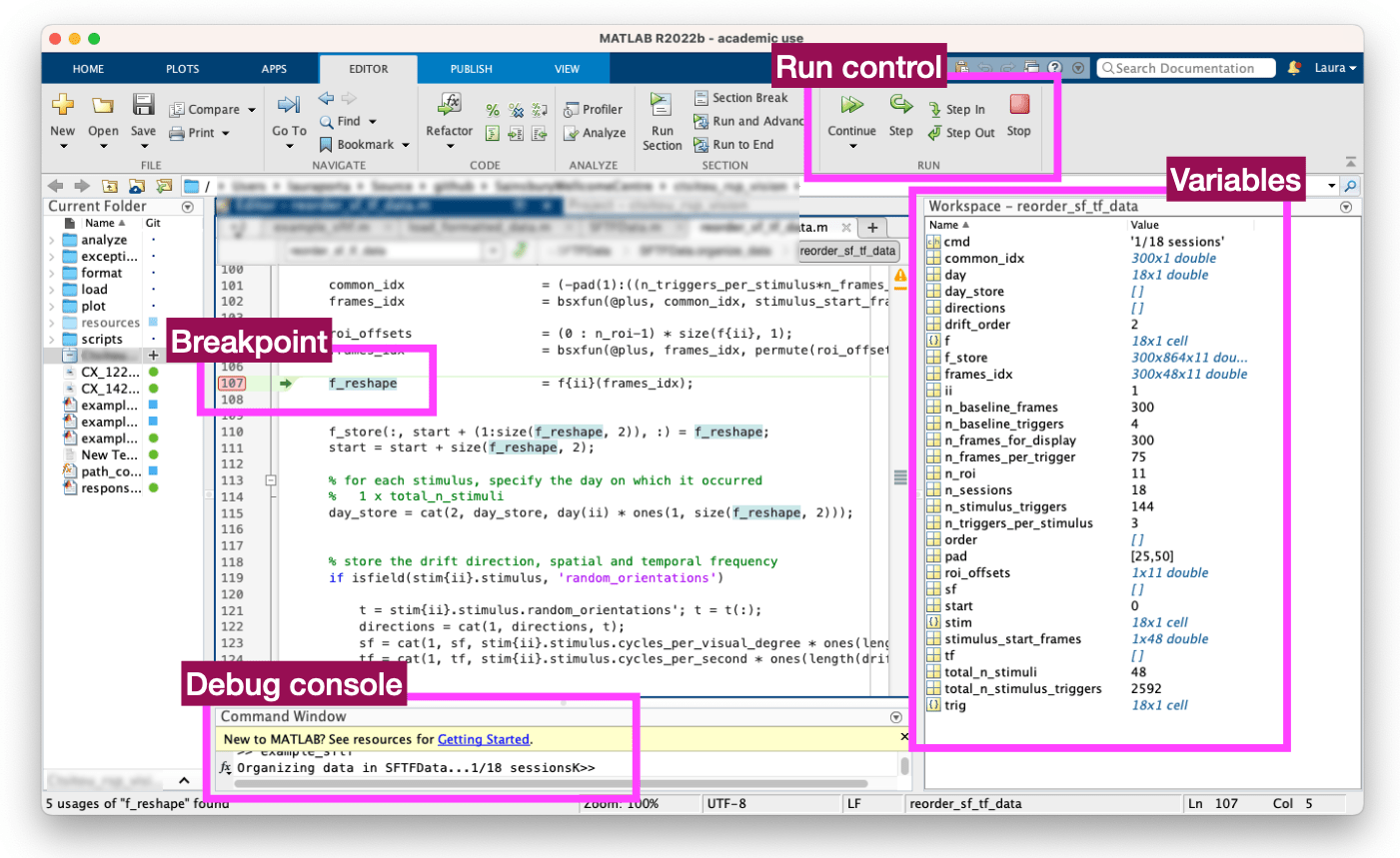
Task: Open the Getting Started link
Action: 484,739
